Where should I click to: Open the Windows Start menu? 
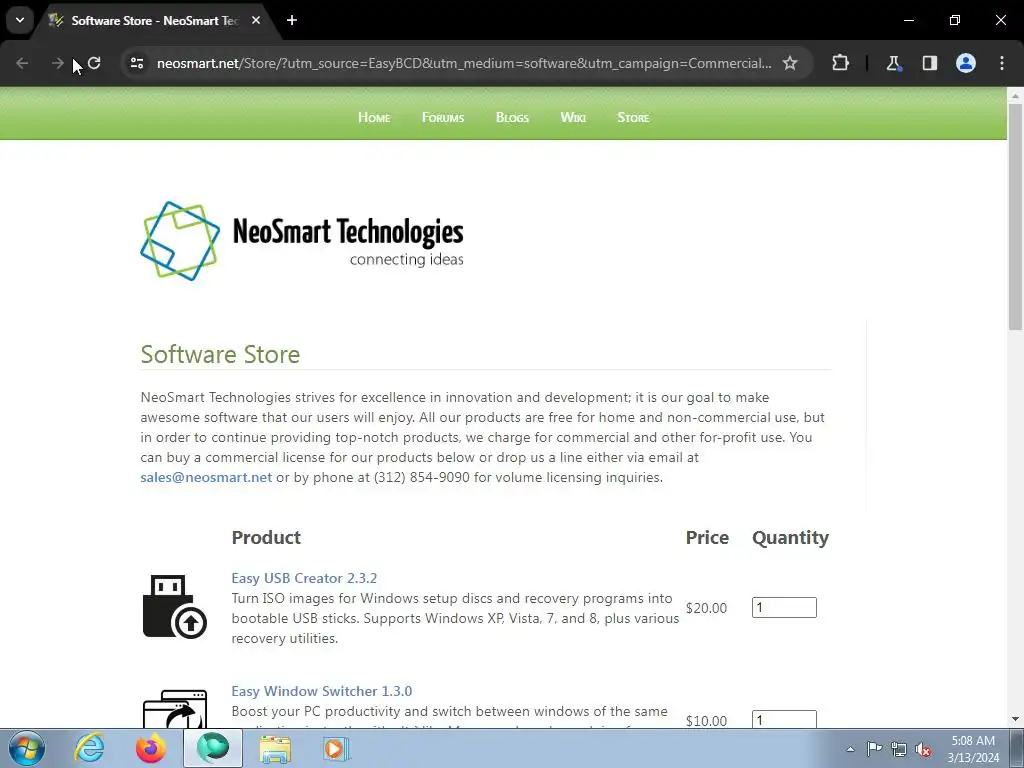tap(27, 748)
